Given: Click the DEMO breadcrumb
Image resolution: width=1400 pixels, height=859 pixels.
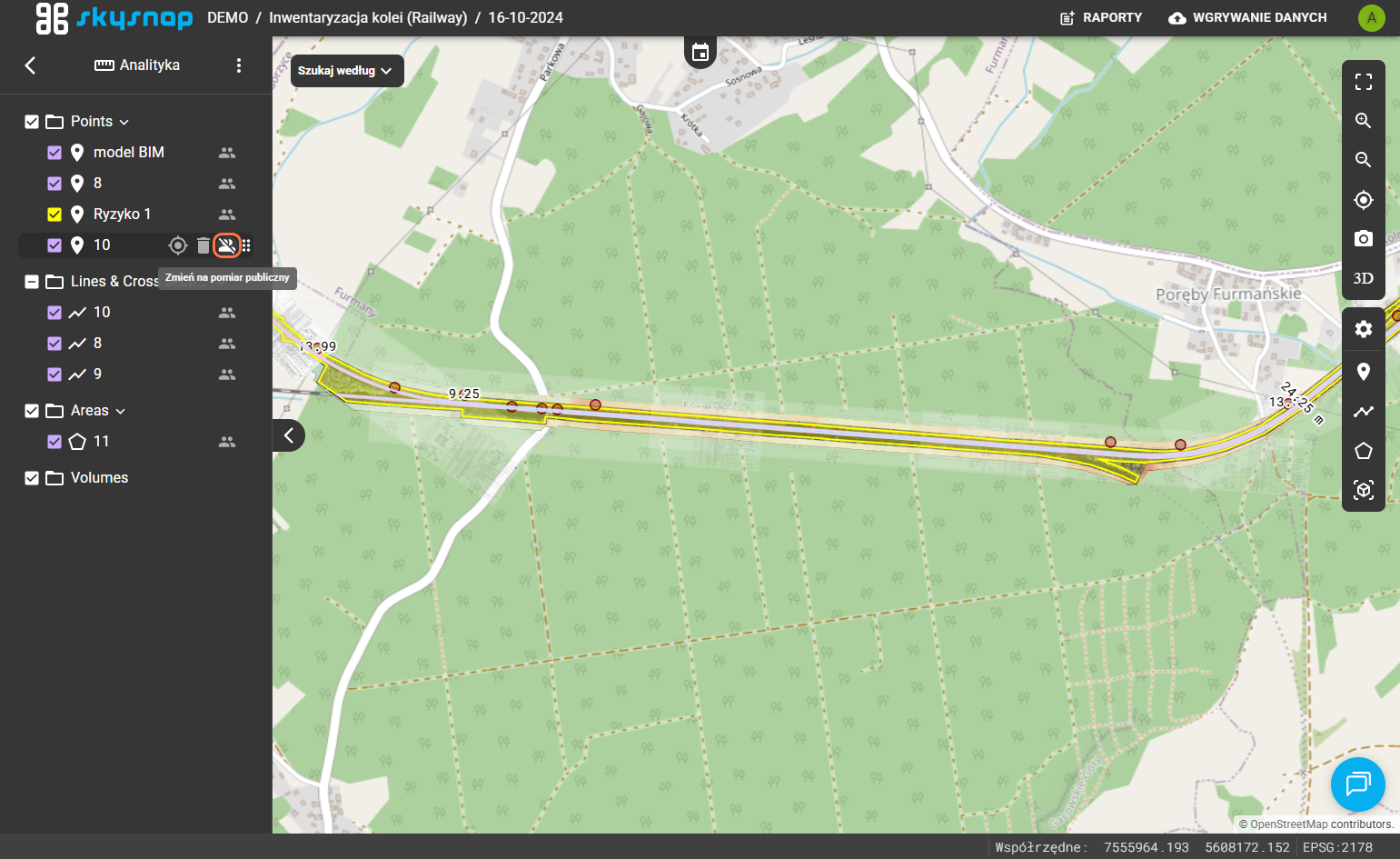Looking at the screenshot, I should [x=227, y=17].
